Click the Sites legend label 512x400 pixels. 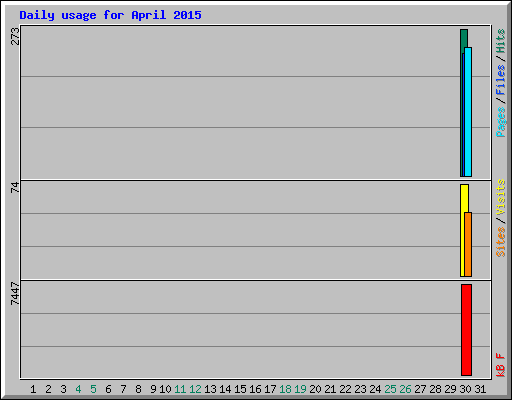(501, 242)
